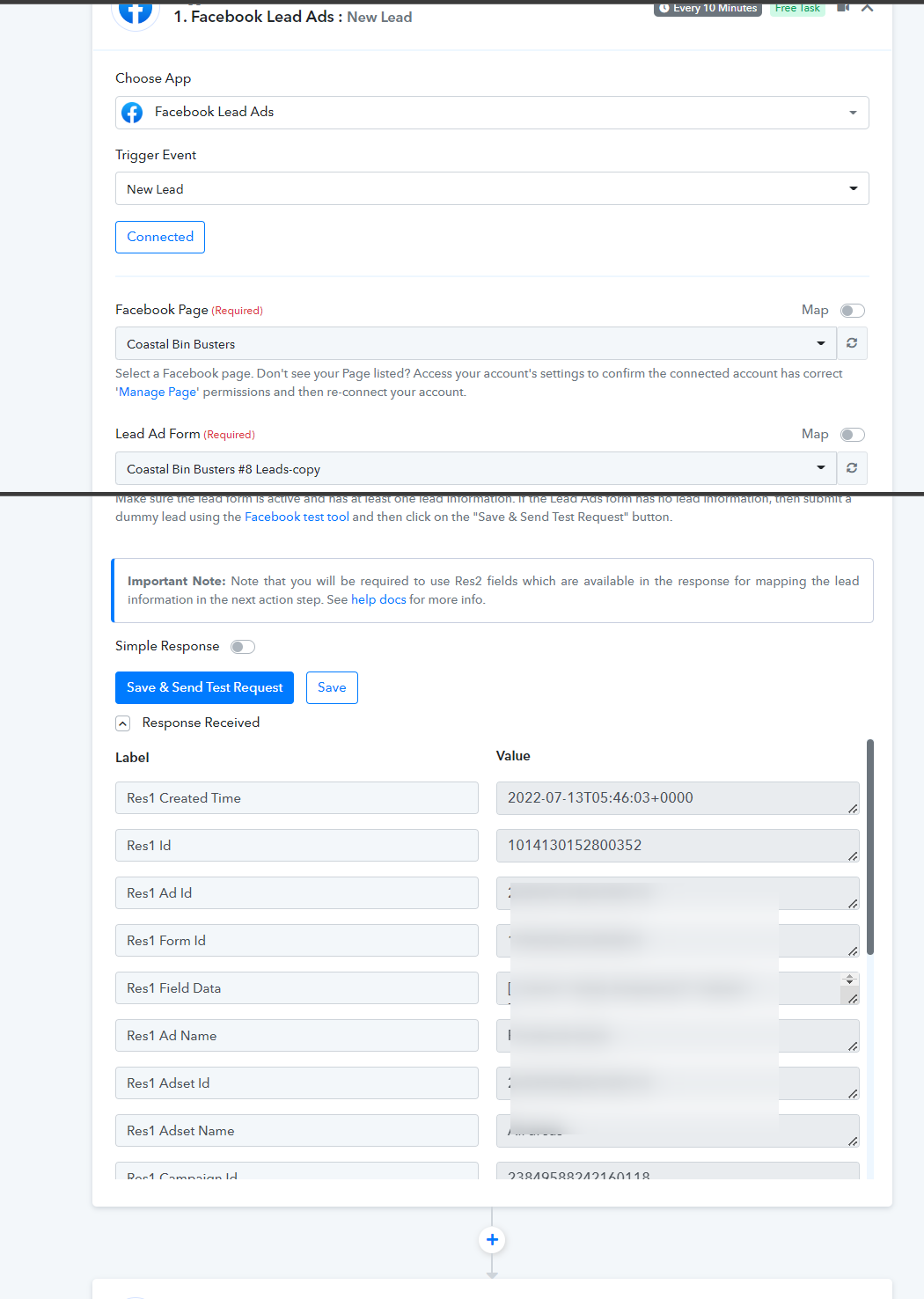Click the Every 10 Minutes badge
The image size is (924, 1299).
point(708,9)
